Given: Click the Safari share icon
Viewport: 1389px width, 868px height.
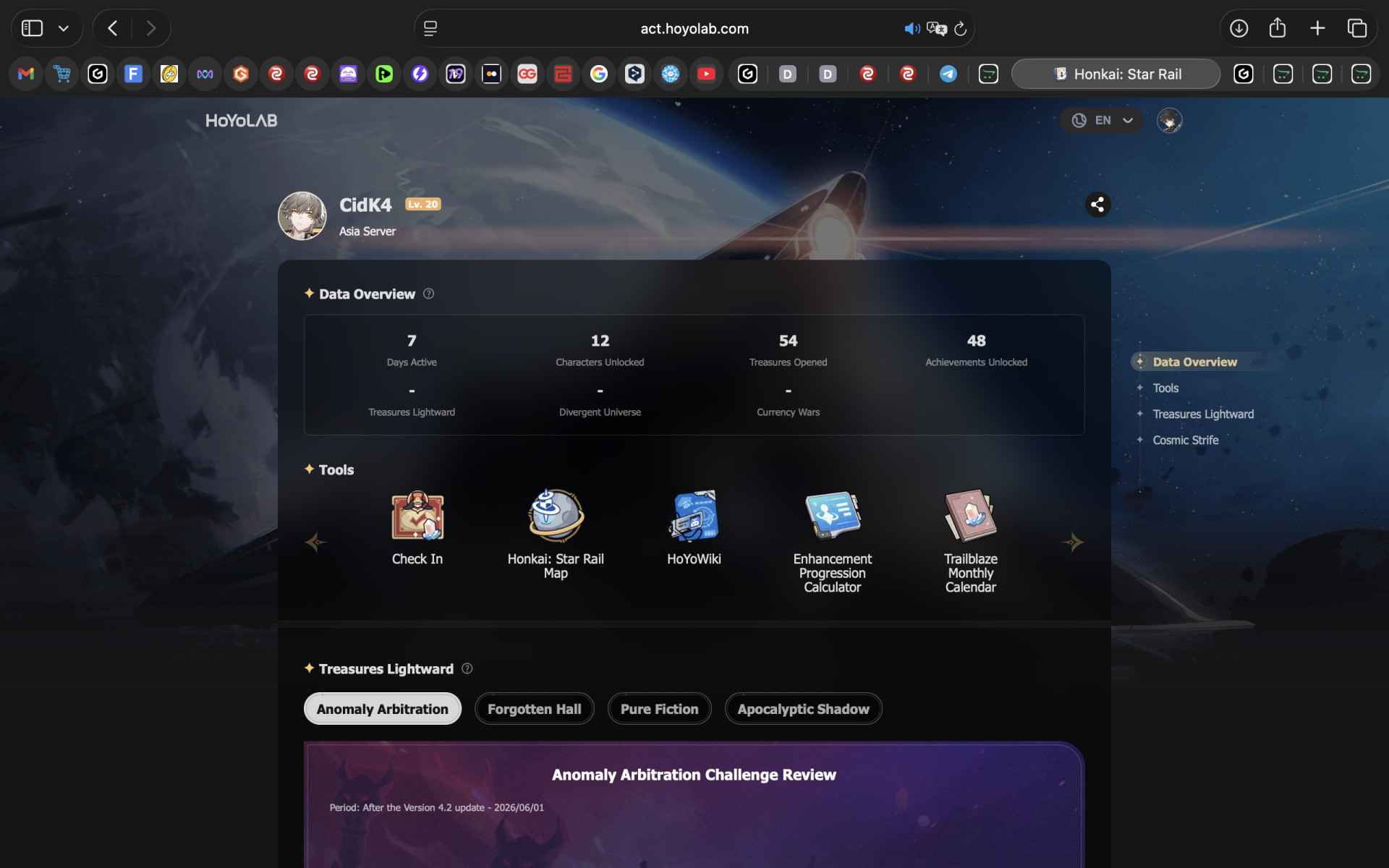Looking at the screenshot, I should 1278,27.
